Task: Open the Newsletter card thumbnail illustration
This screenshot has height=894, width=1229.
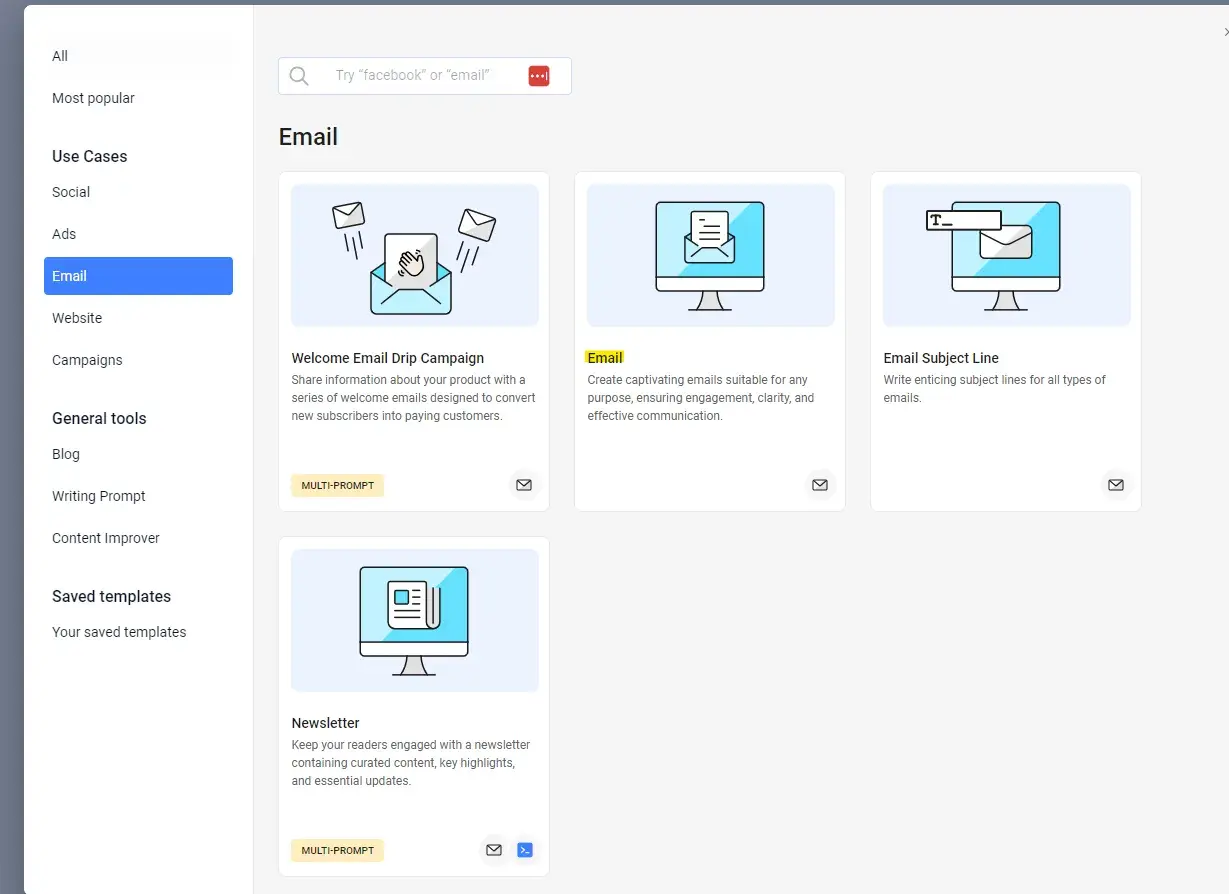Action: tap(414, 620)
